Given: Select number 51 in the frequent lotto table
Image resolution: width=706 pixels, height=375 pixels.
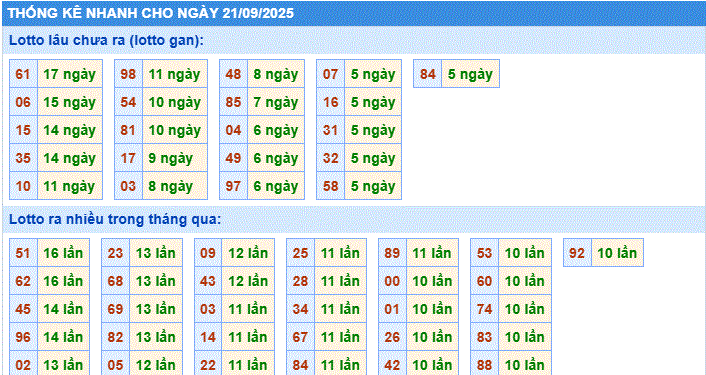Looking at the screenshot, I should click(23, 253).
